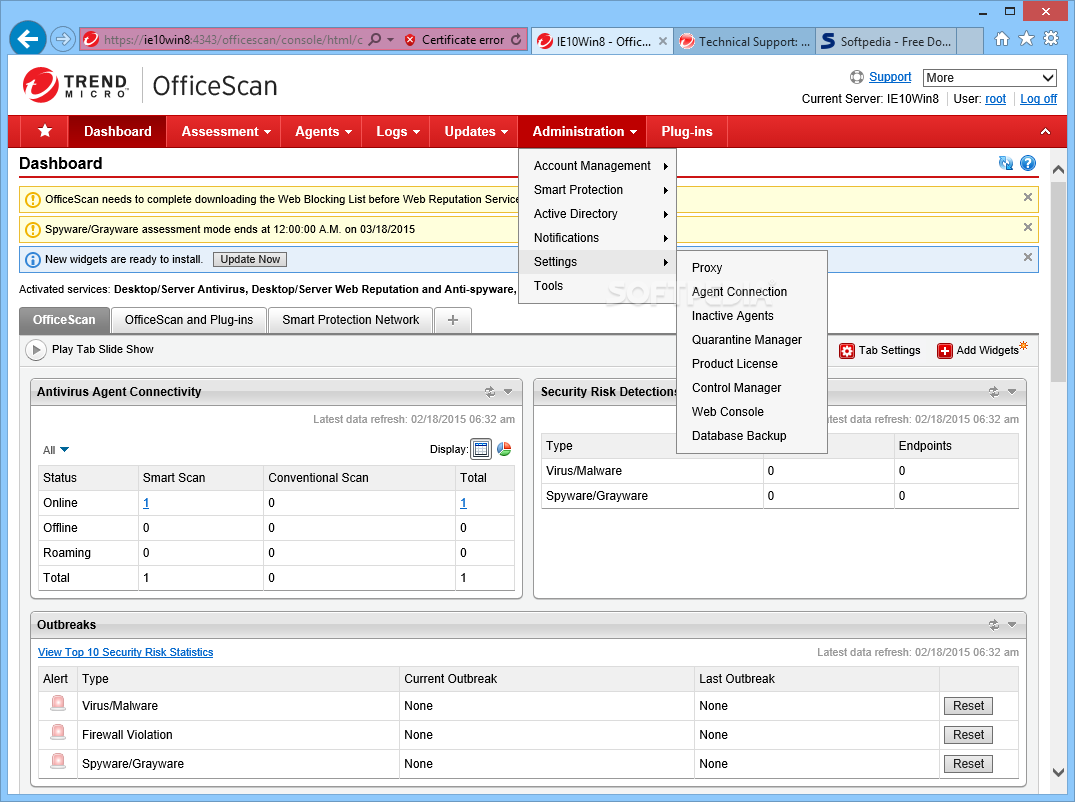
Task: Dismiss the new widgets notification
Action: pos(1028,257)
